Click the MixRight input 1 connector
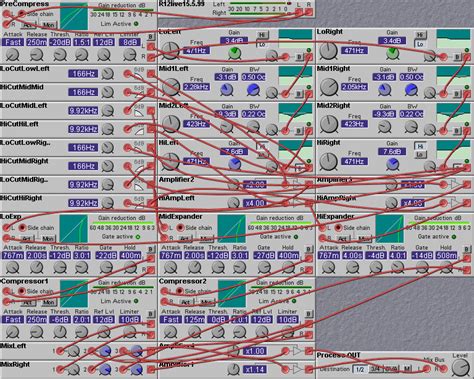The height and width of the screenshot is (379, 474). 60,369
